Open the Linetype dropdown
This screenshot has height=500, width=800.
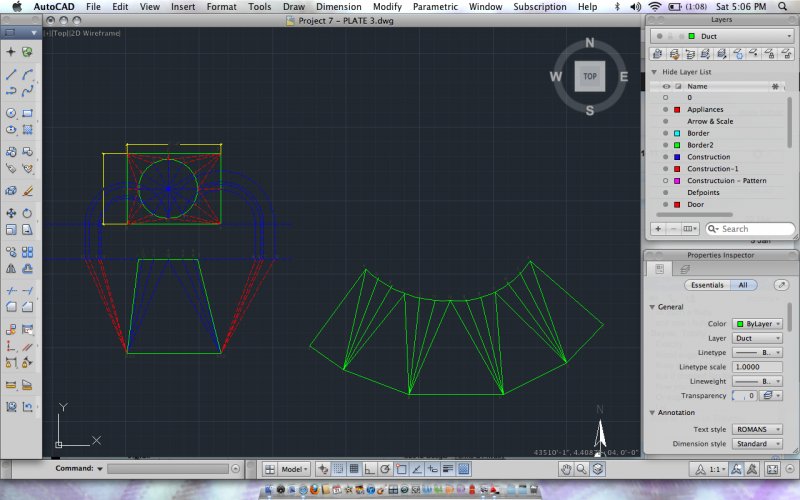pos(758,353)
